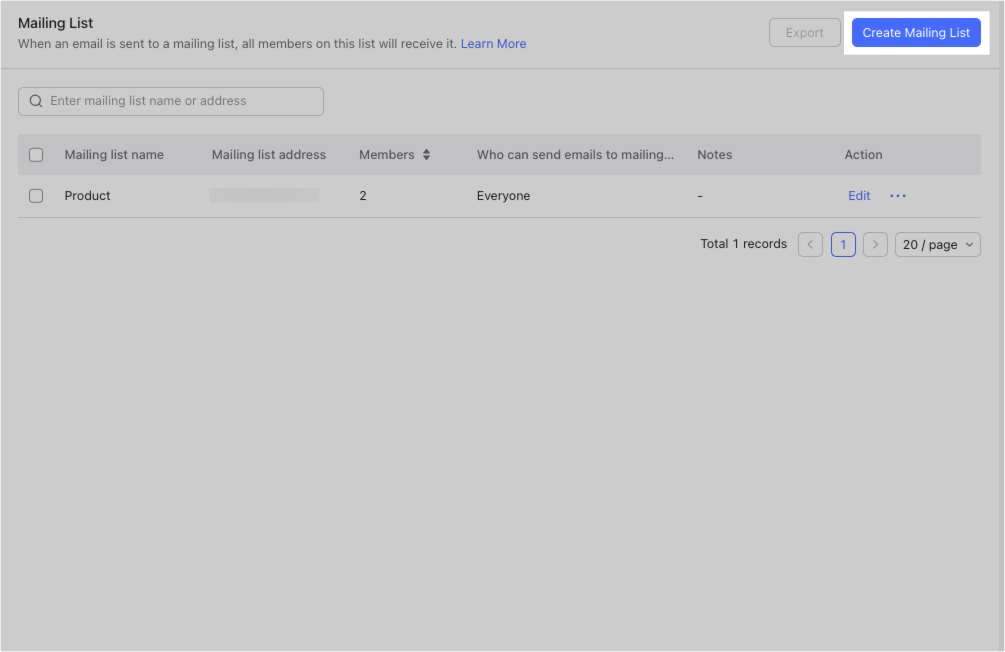Viewport: 1005px width, 652px height.
Task: Expand the page size selector
Action: pyautogui.click(x=937, y=244)
